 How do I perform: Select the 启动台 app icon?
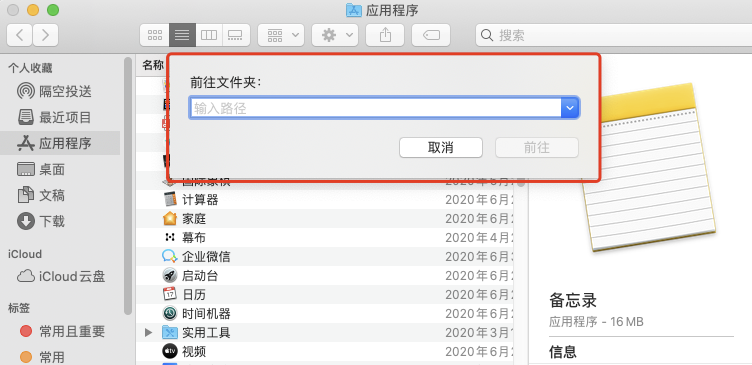170,275
